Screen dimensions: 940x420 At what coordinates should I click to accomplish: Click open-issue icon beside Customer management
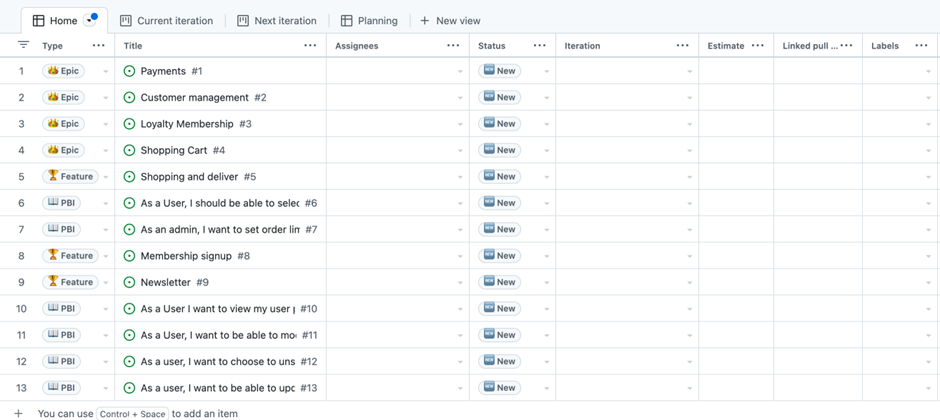pos(129,97)
